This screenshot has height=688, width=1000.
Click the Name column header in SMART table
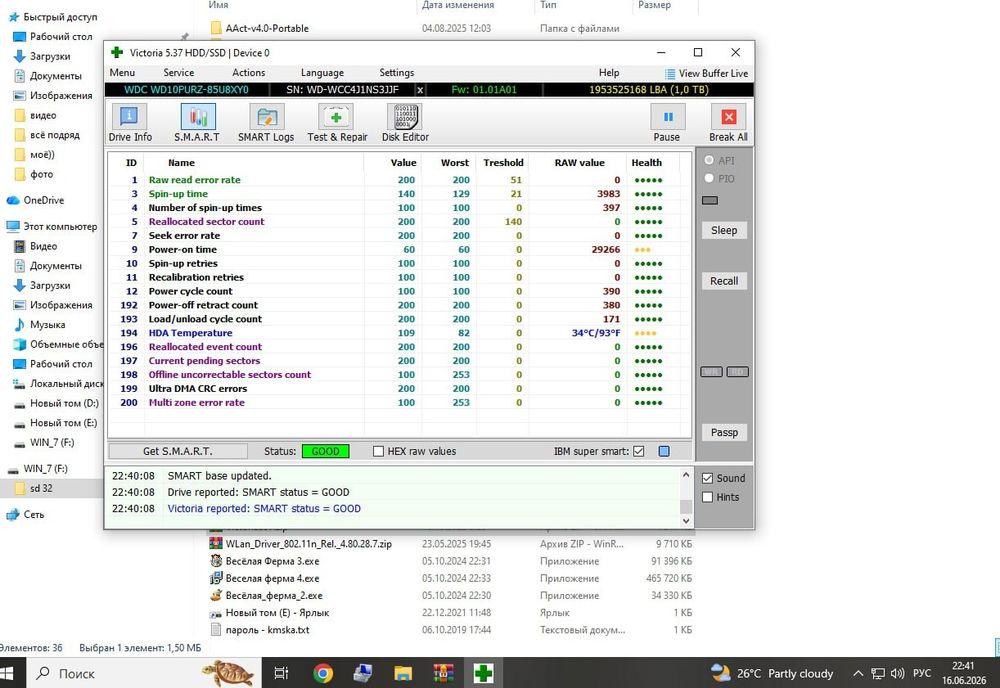pyautogui.click(x=181, y=163)
